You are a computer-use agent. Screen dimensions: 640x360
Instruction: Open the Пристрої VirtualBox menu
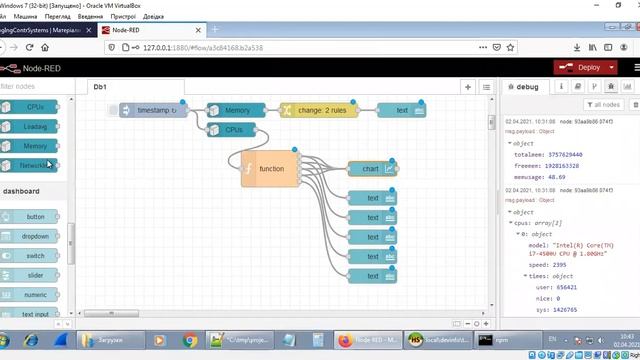tap(123, 17)
